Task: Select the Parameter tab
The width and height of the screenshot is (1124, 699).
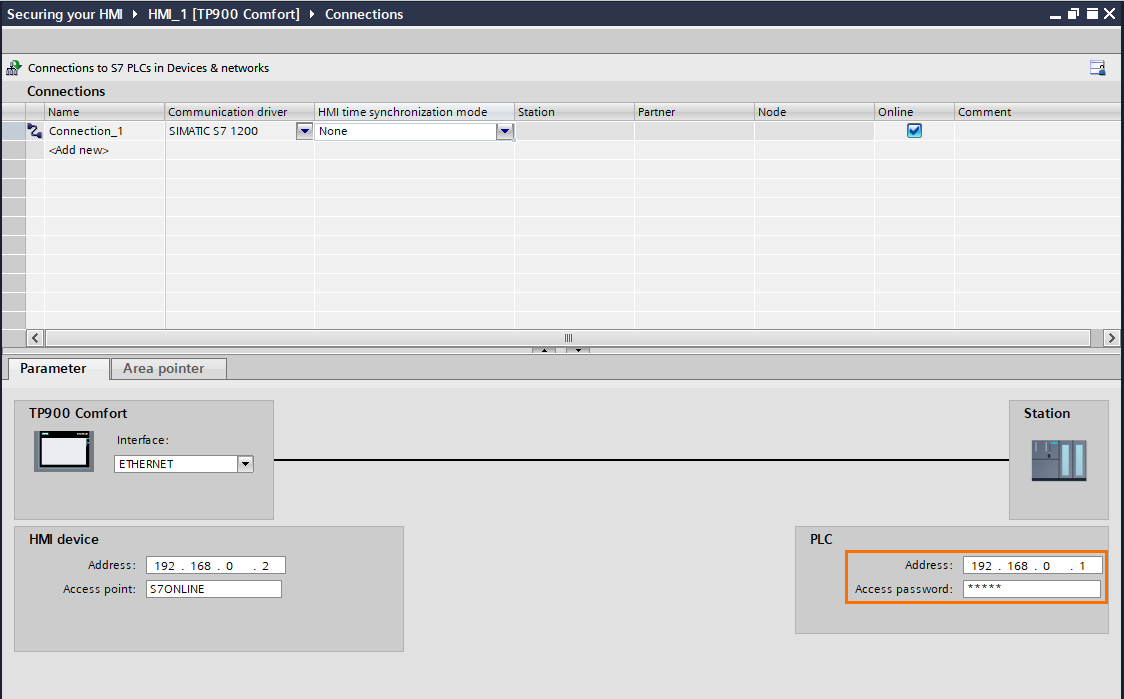Action: (x=56, y=368)
